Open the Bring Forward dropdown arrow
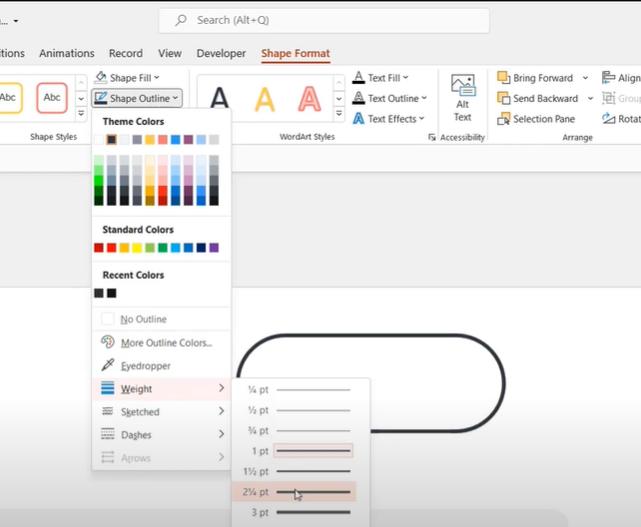The width and height of the screenshot is (641, 527). (x=585, y=78)
